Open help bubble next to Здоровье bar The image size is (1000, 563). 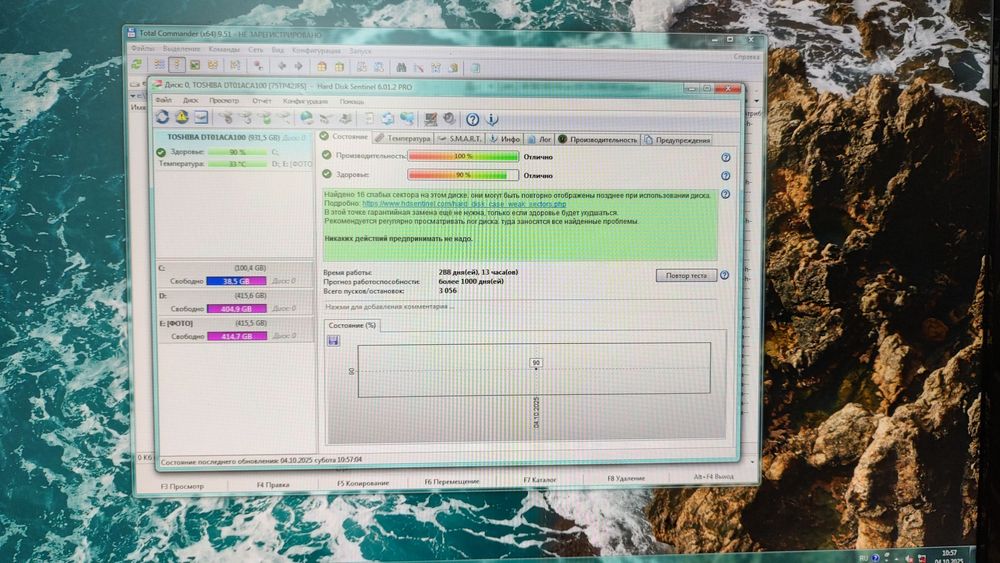tap(725, 176)
